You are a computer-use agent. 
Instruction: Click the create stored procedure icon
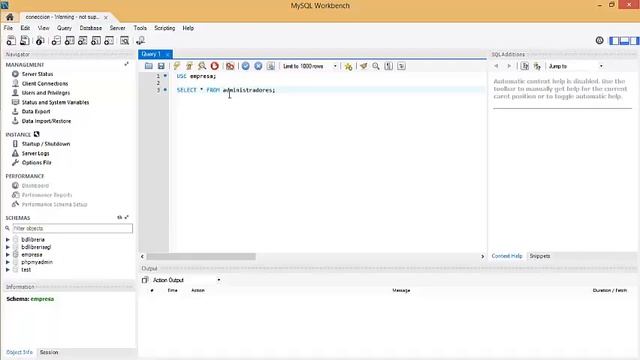tap(96, 40)
